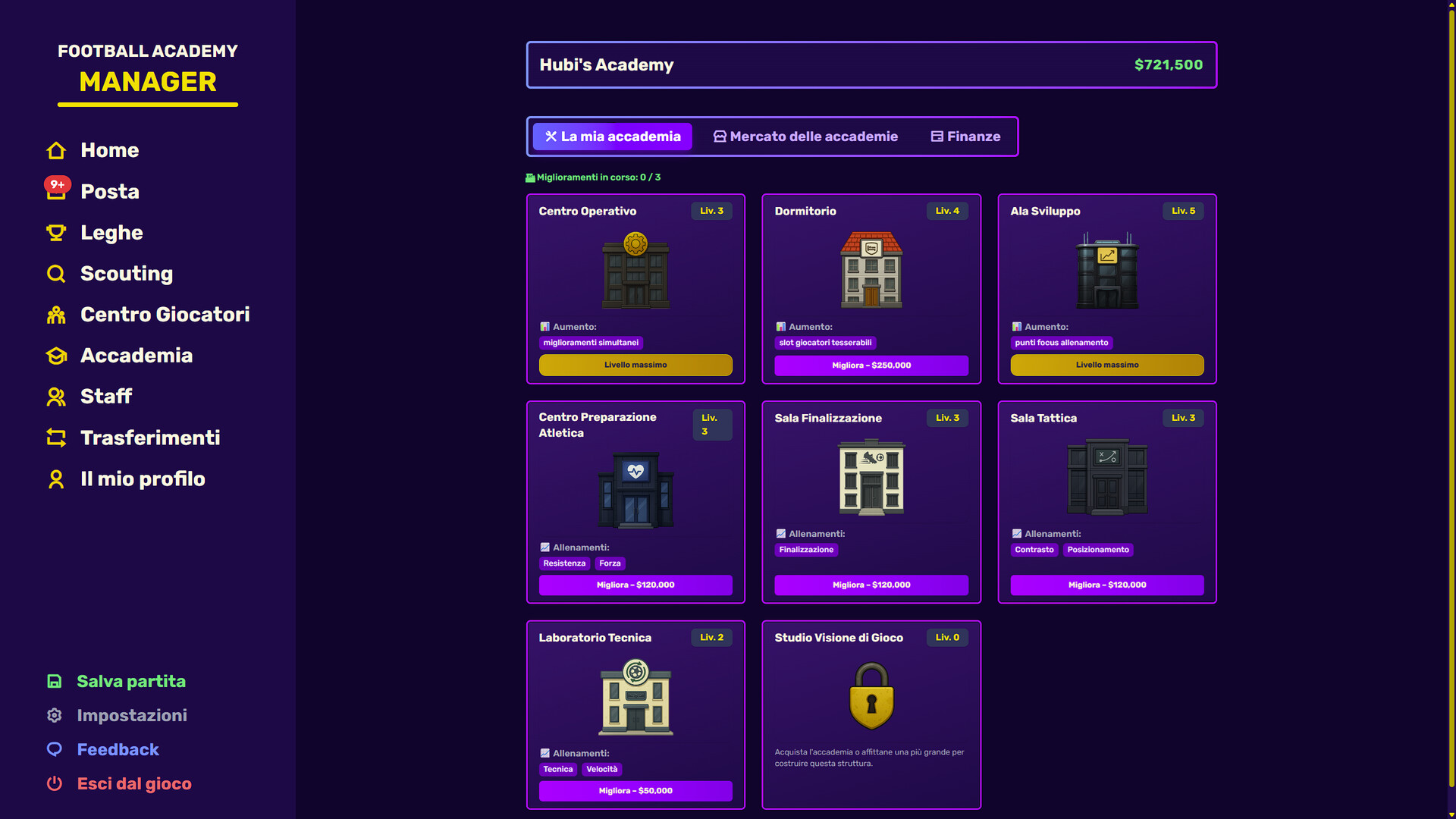This screenshot has width=1456, height=819.
Task: Click the Leghe trophy icon
Action: click(x=56, y=233)
